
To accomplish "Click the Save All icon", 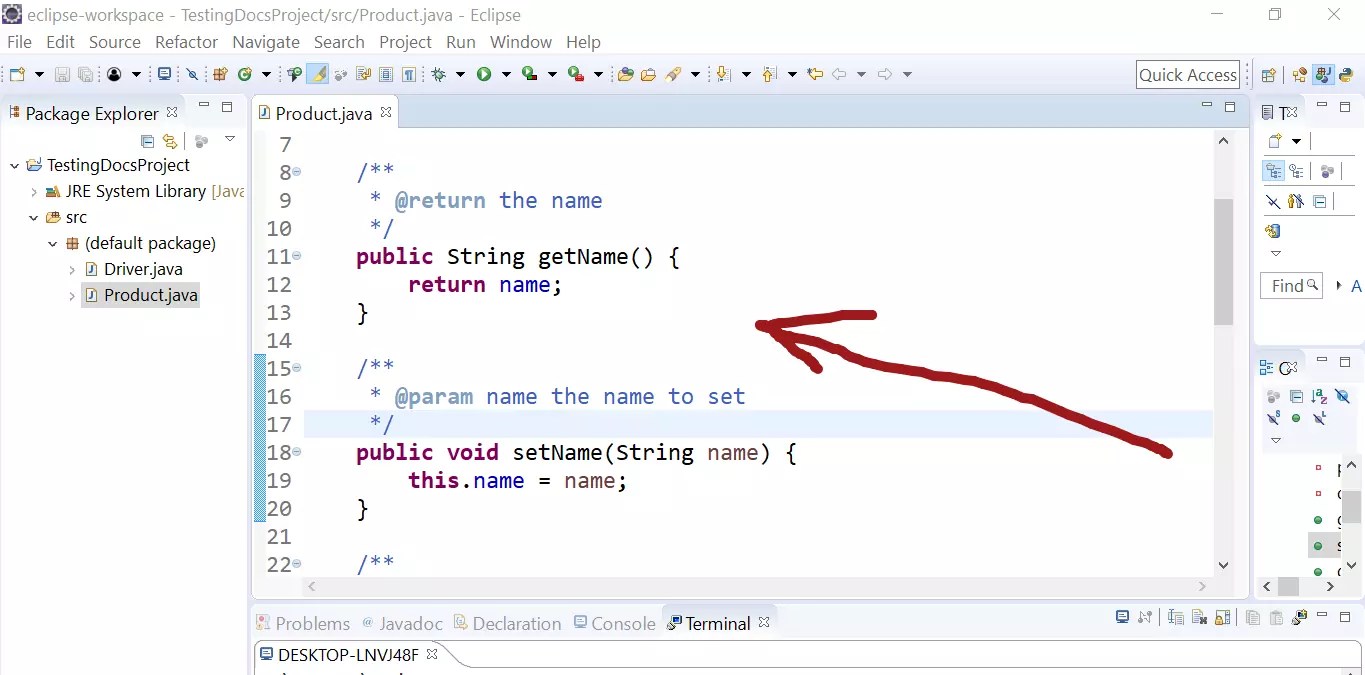I will (86, 74).
